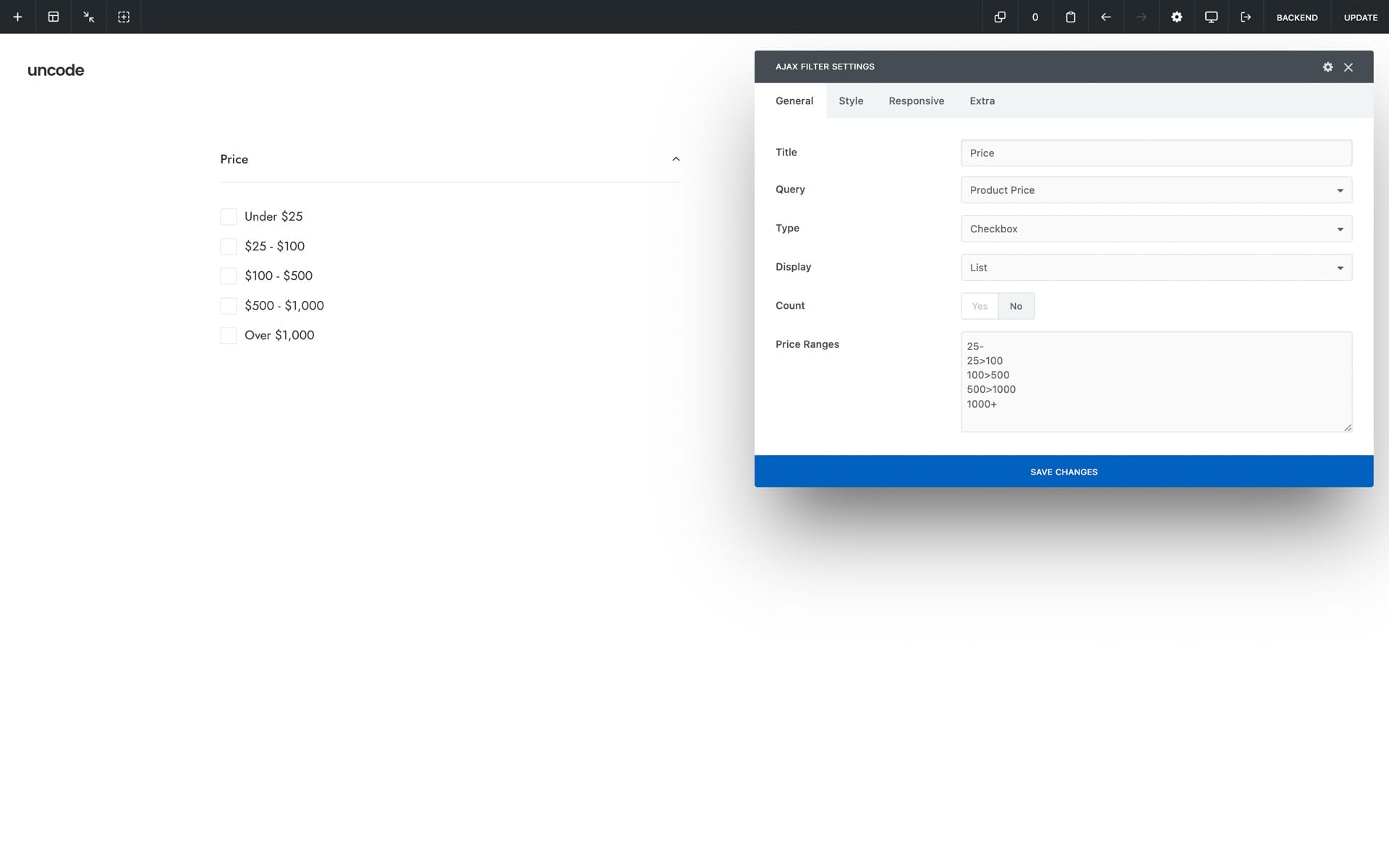Screen dimensions: 1389x868
Task: Switch to the Style tab
Action: [x=851, y=101]
